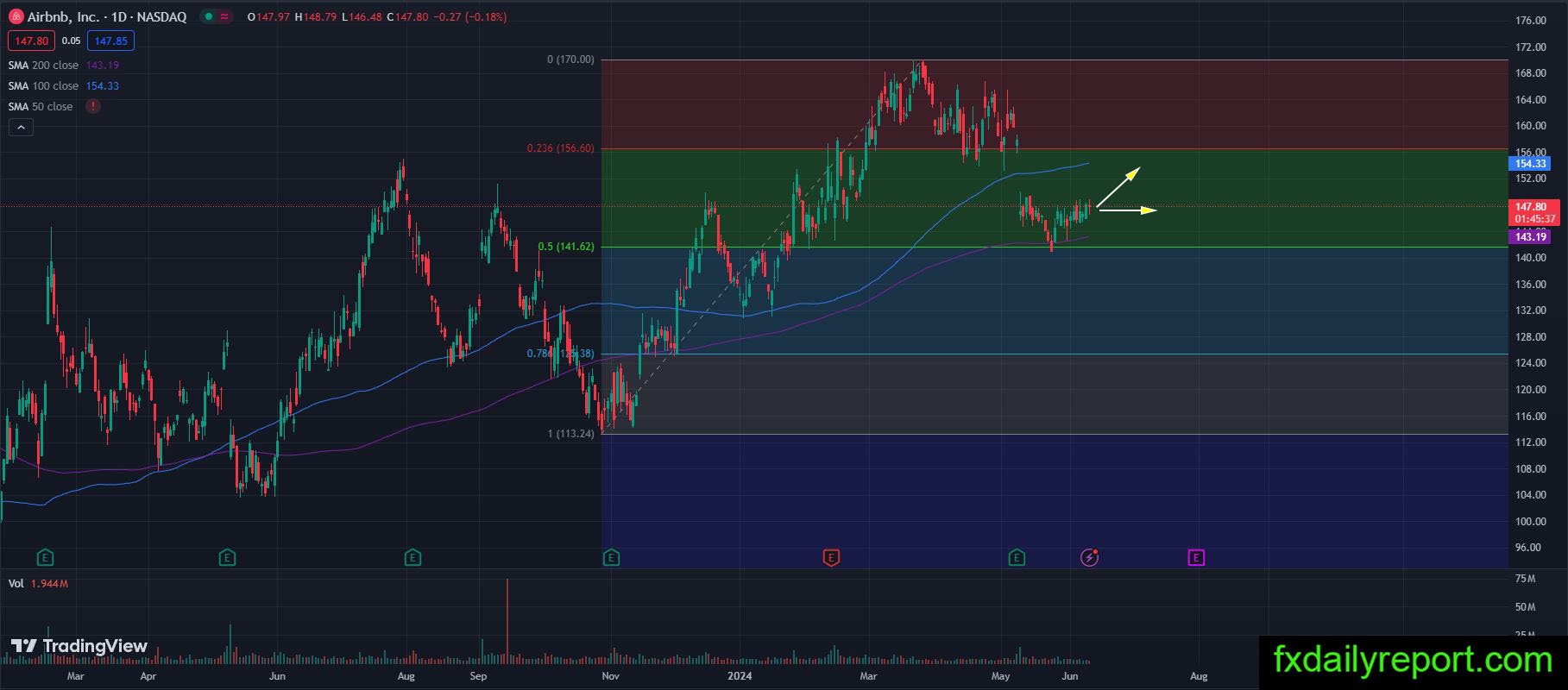Click the purple lightning bolt event marker
Viewport: 1568px width, 690px height.
(1090, 557)
